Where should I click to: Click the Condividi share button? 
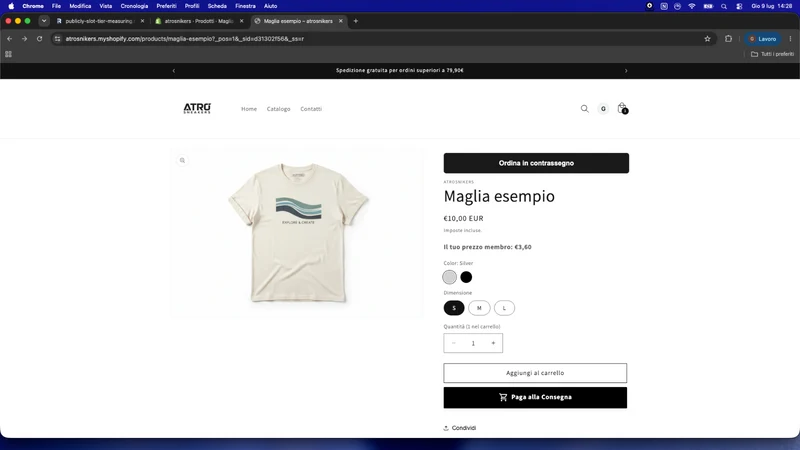pos(460,428)
